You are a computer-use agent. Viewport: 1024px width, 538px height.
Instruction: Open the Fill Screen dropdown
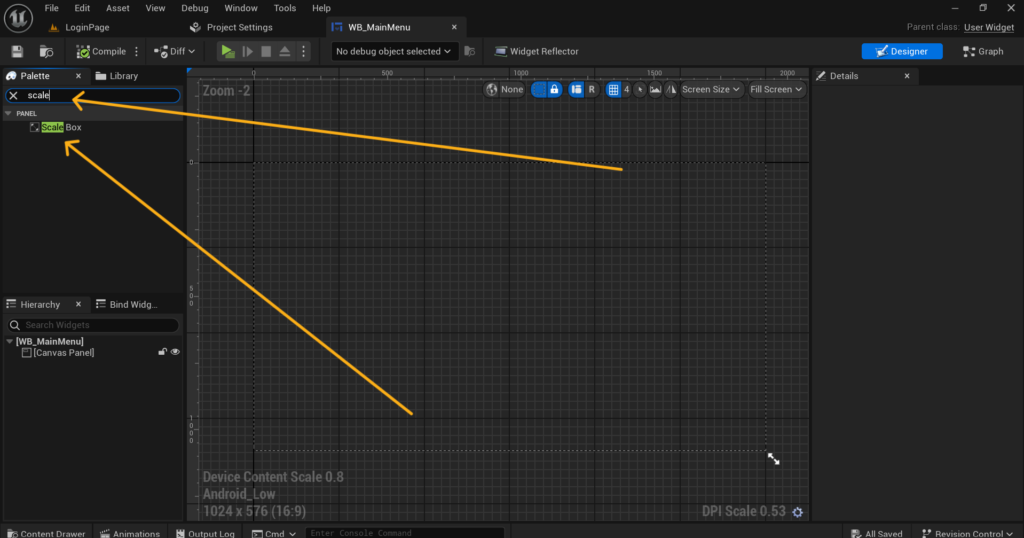point(776,89)
